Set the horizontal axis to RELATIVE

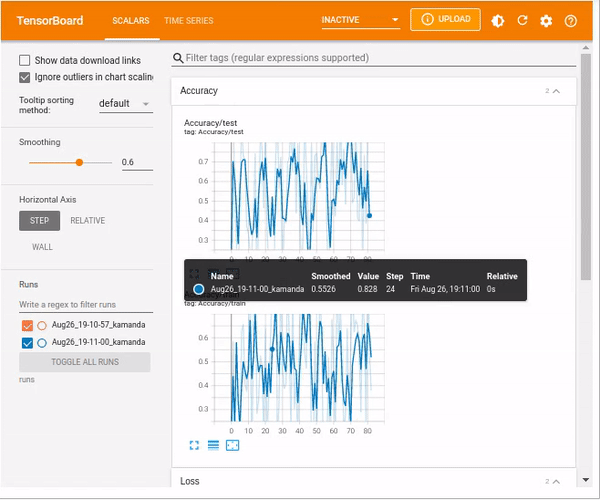coord(88,221)
